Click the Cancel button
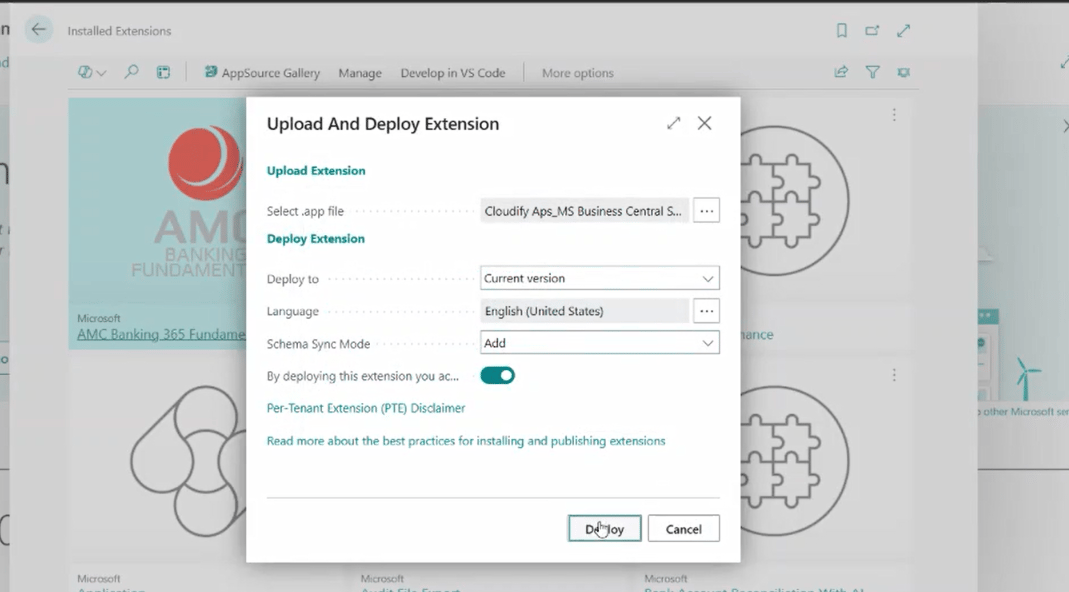1069x592 pixels. point(683,529)
